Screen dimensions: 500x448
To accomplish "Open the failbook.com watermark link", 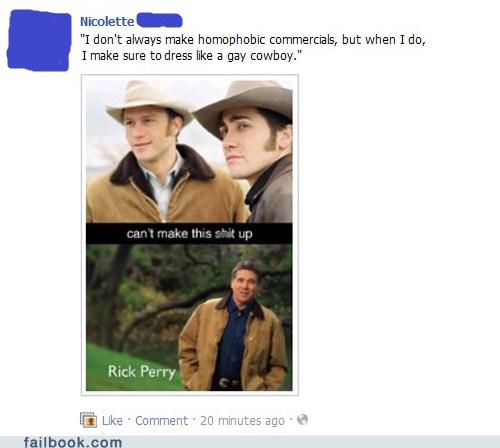I will pos(73,442).
